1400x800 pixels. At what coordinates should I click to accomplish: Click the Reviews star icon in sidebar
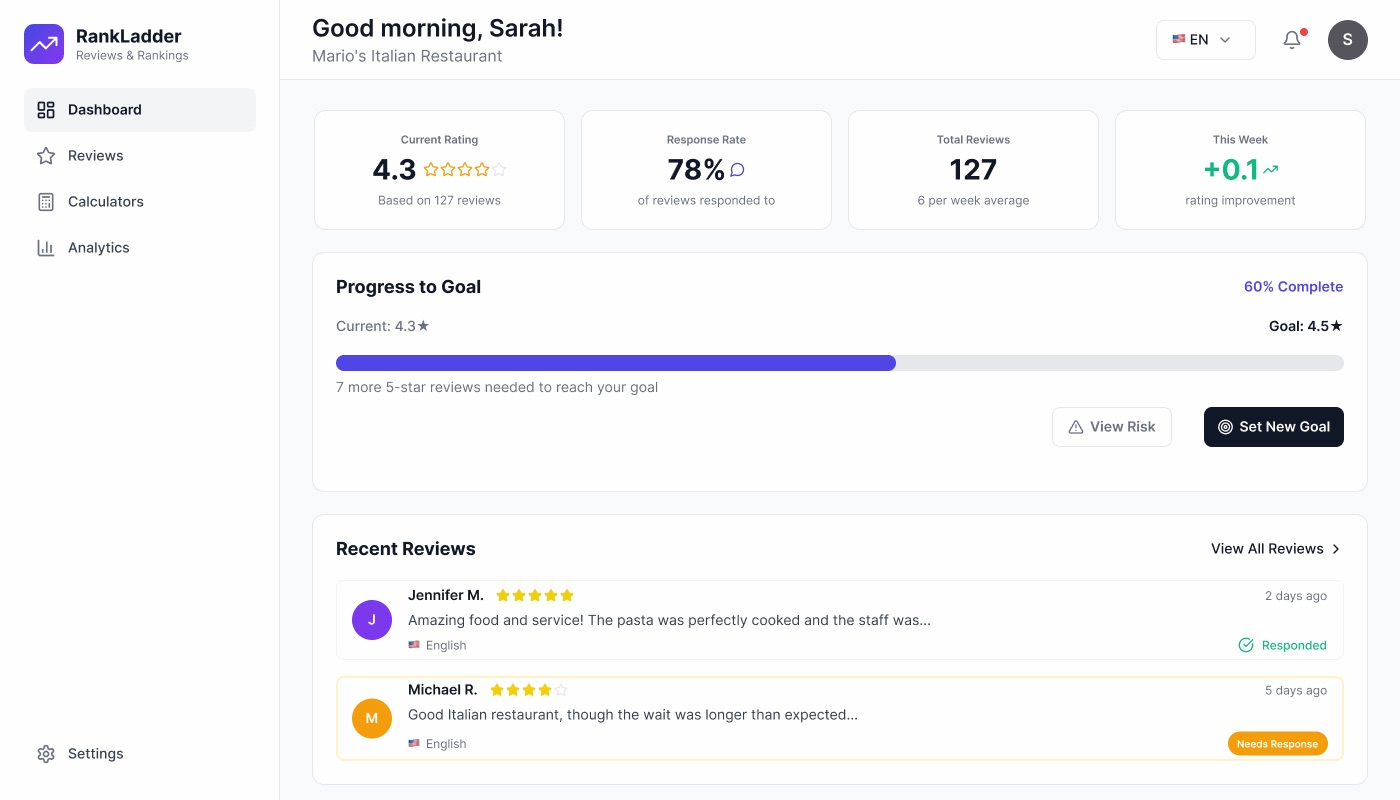(46, 156)
